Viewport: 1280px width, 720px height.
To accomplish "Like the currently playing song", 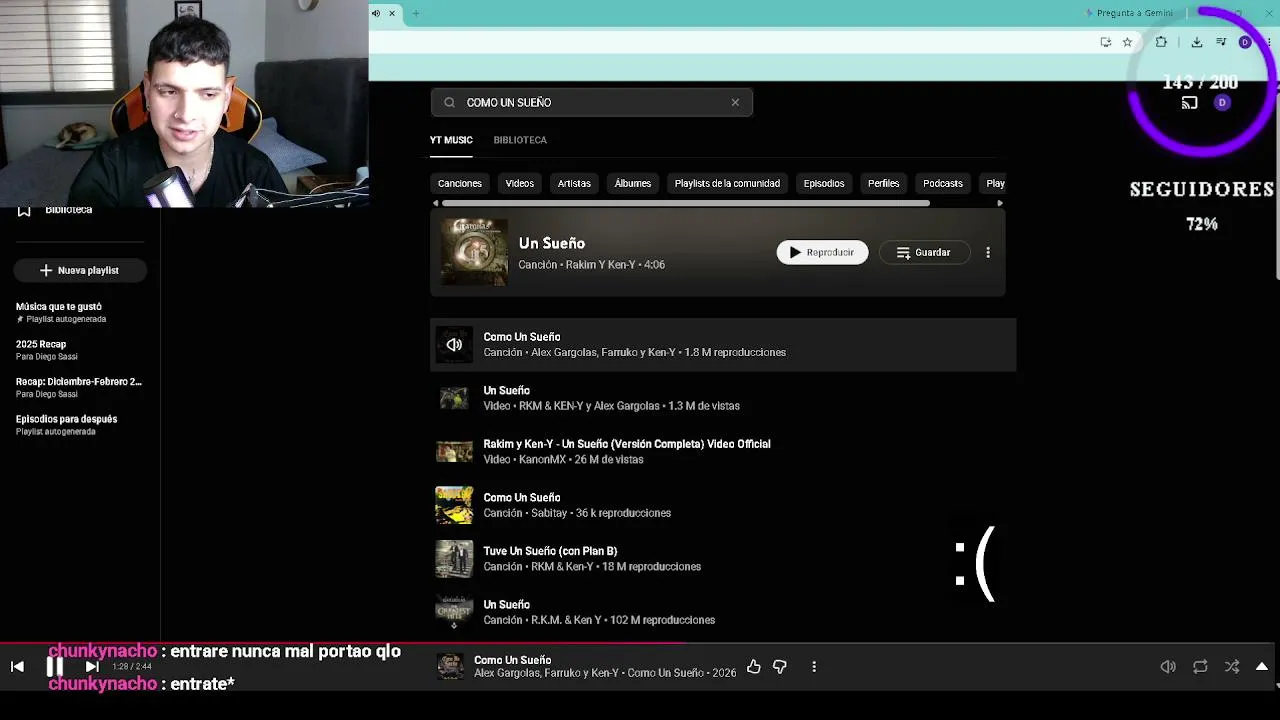I will point(754,666).
